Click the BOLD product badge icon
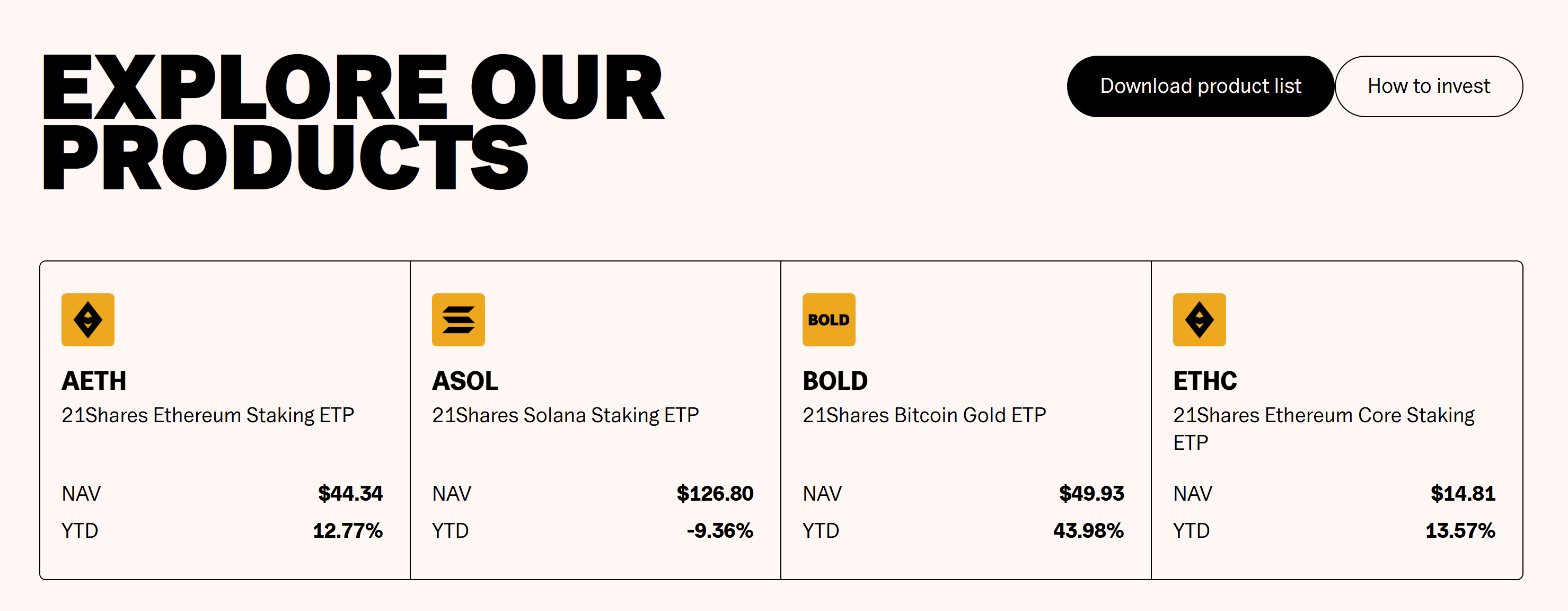1568x611 pixels. [x=829, y=320]
